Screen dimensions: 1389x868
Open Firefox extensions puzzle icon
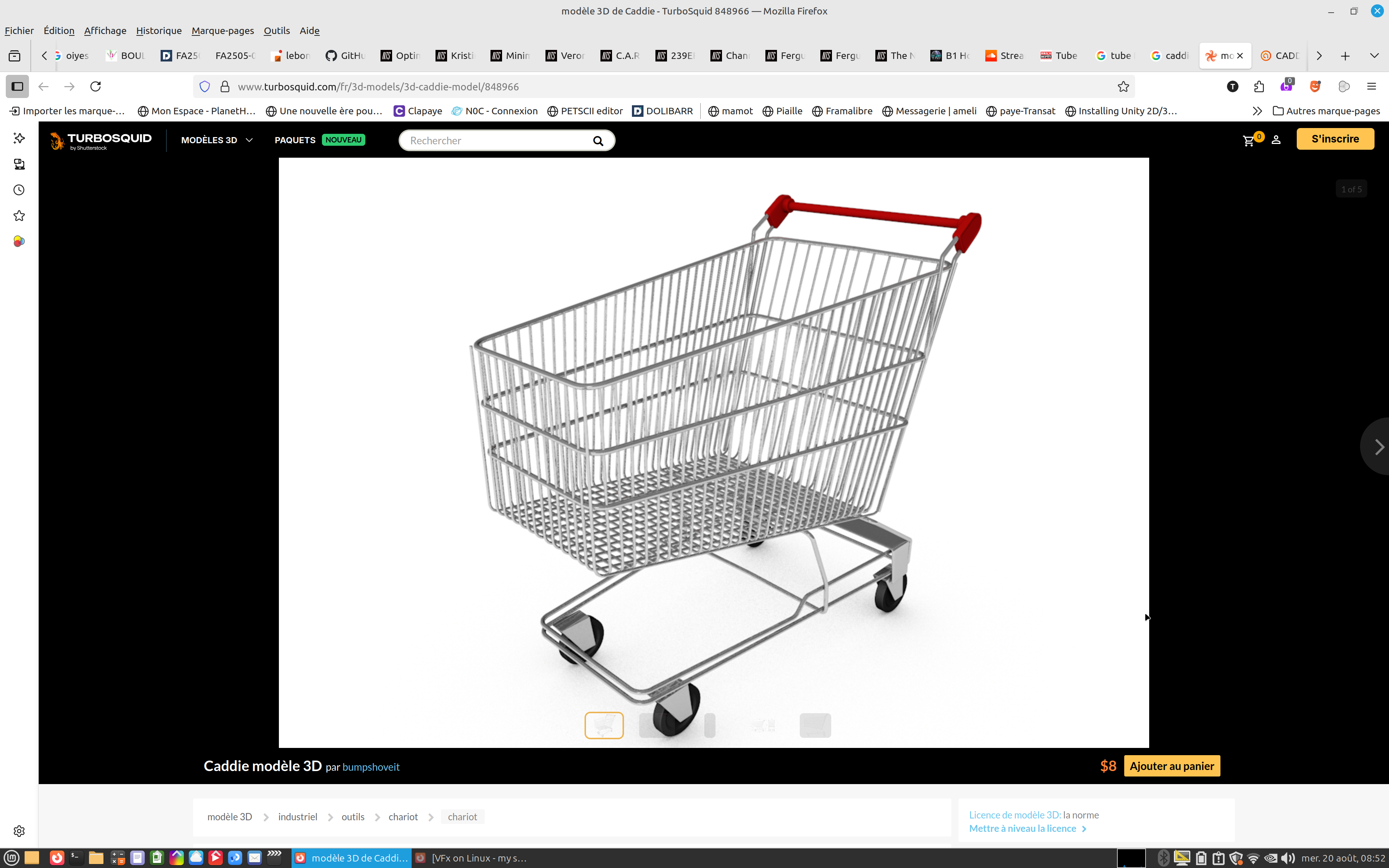[1259, 87]
